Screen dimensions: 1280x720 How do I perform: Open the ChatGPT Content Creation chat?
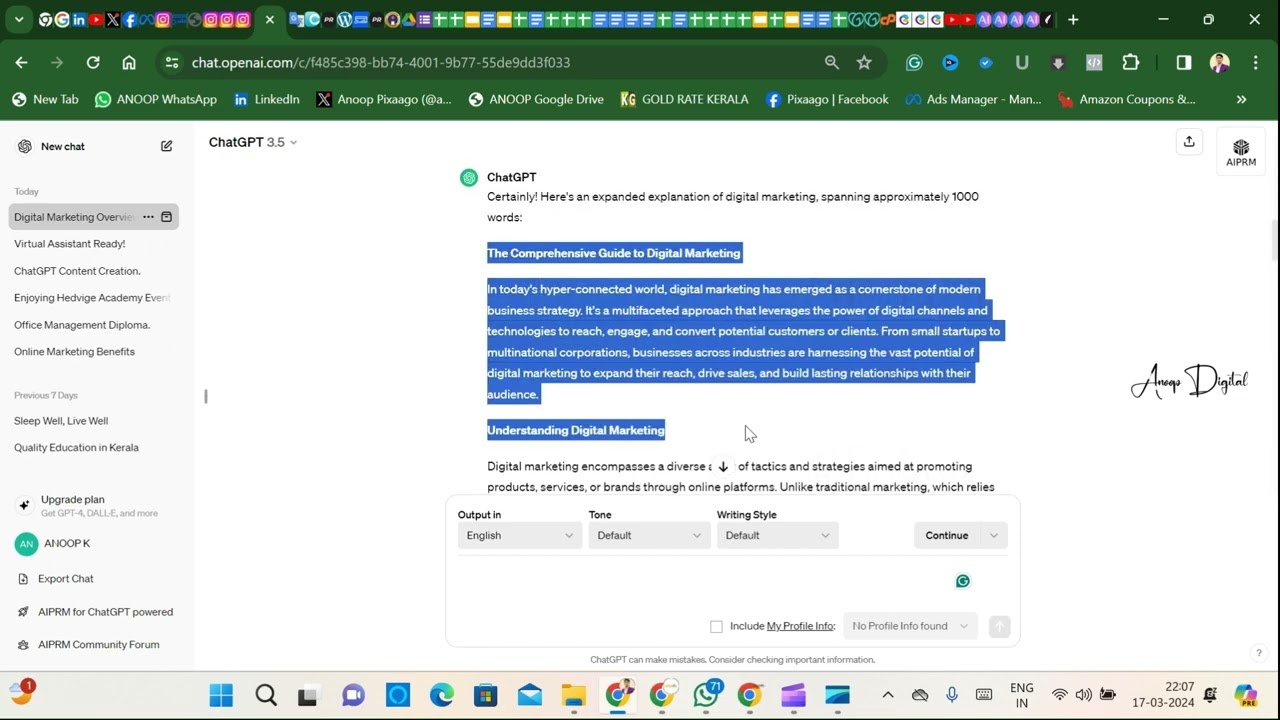coord(77,271)
